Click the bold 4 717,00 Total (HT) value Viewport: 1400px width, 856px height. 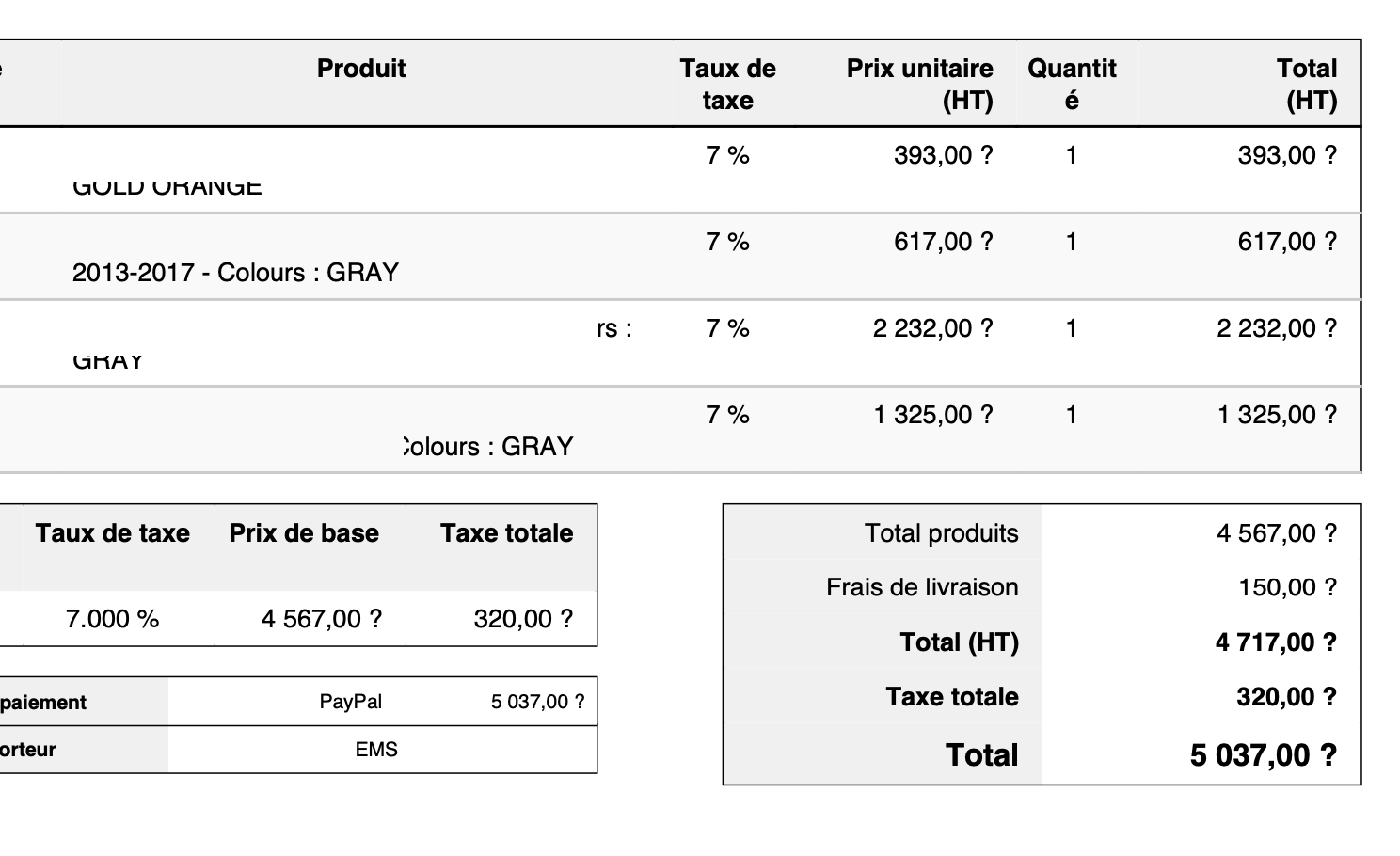point(1276,642)
